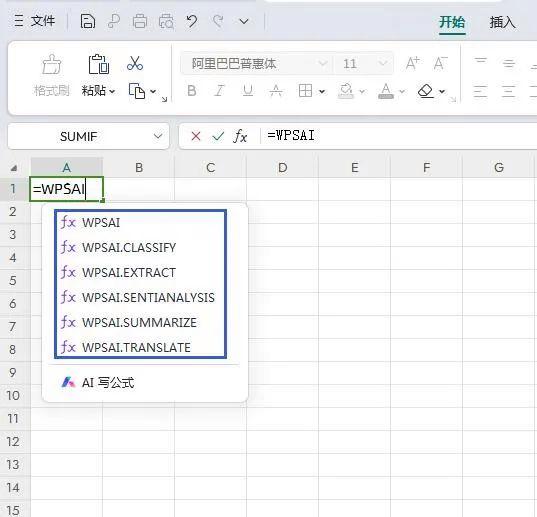The width and height of the screenshot is (537, 517).
Task: Click the 粘贴 paste icon
Action: [98, 65]
